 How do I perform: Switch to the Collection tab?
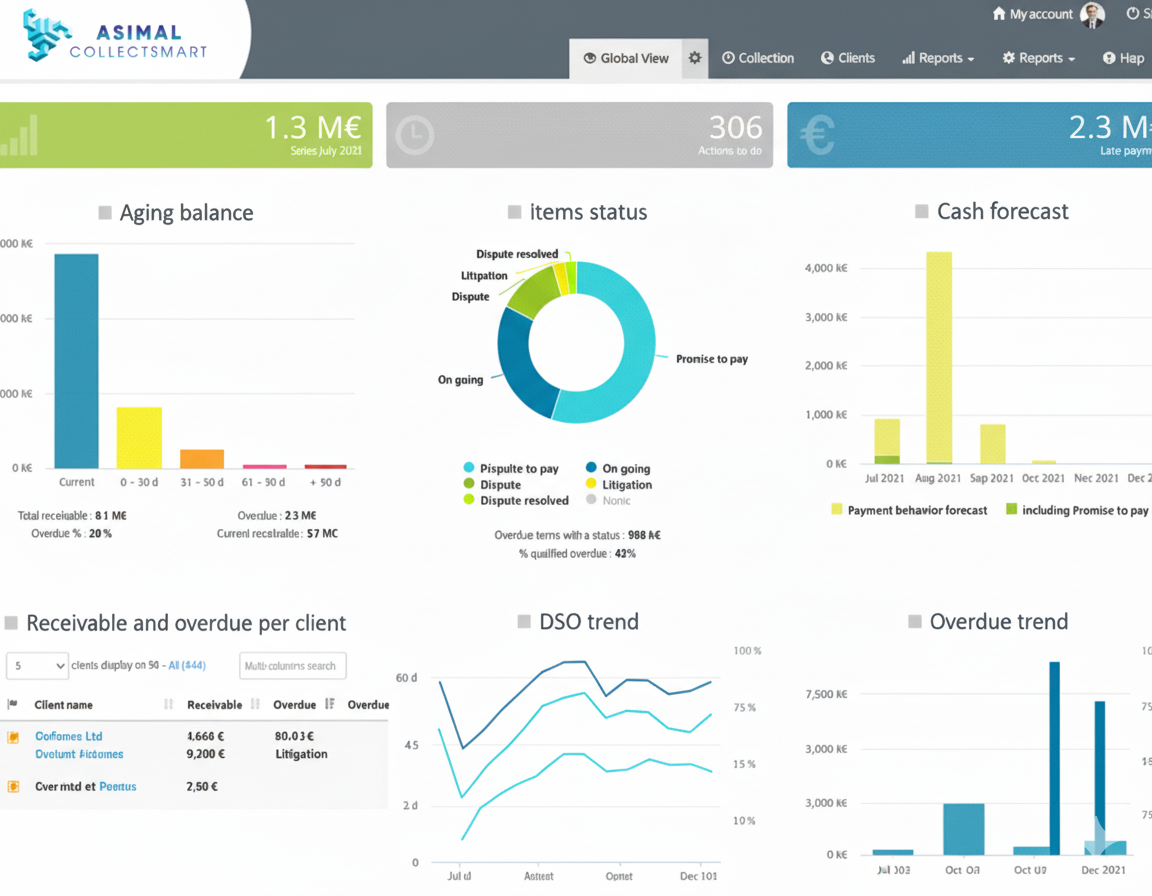758,58
